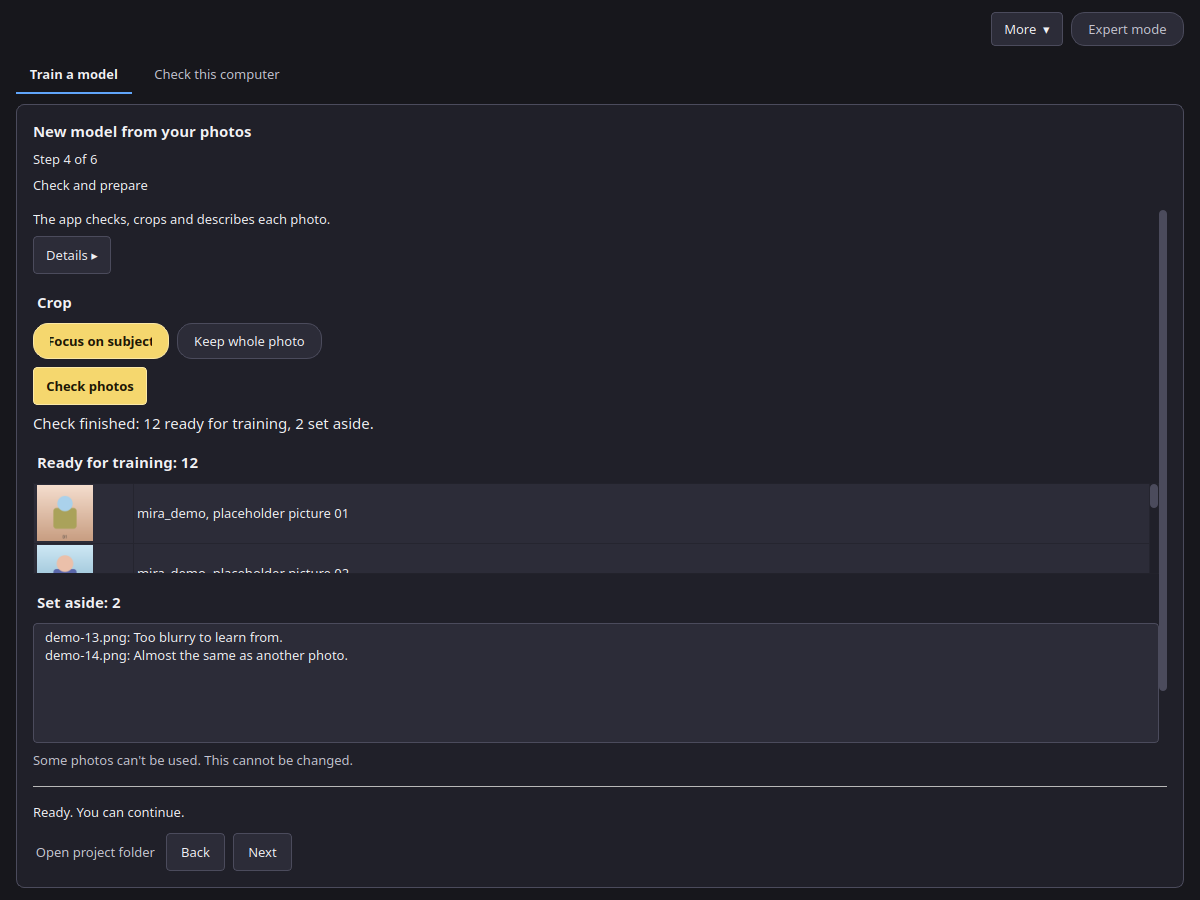Open the More dropdown menu
The height and width of the screenshot is (900, 1200).
pos(1026,29)
